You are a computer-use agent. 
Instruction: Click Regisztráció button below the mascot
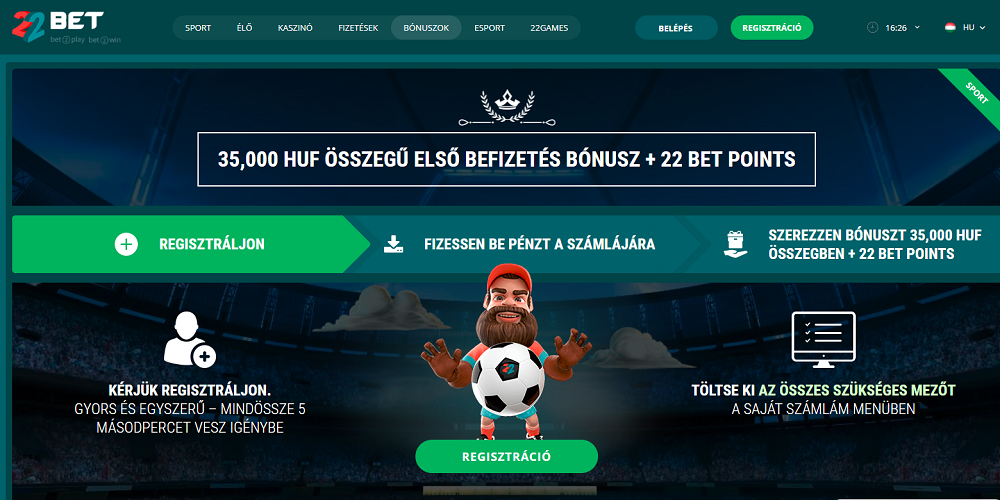[x=506, y=457]
